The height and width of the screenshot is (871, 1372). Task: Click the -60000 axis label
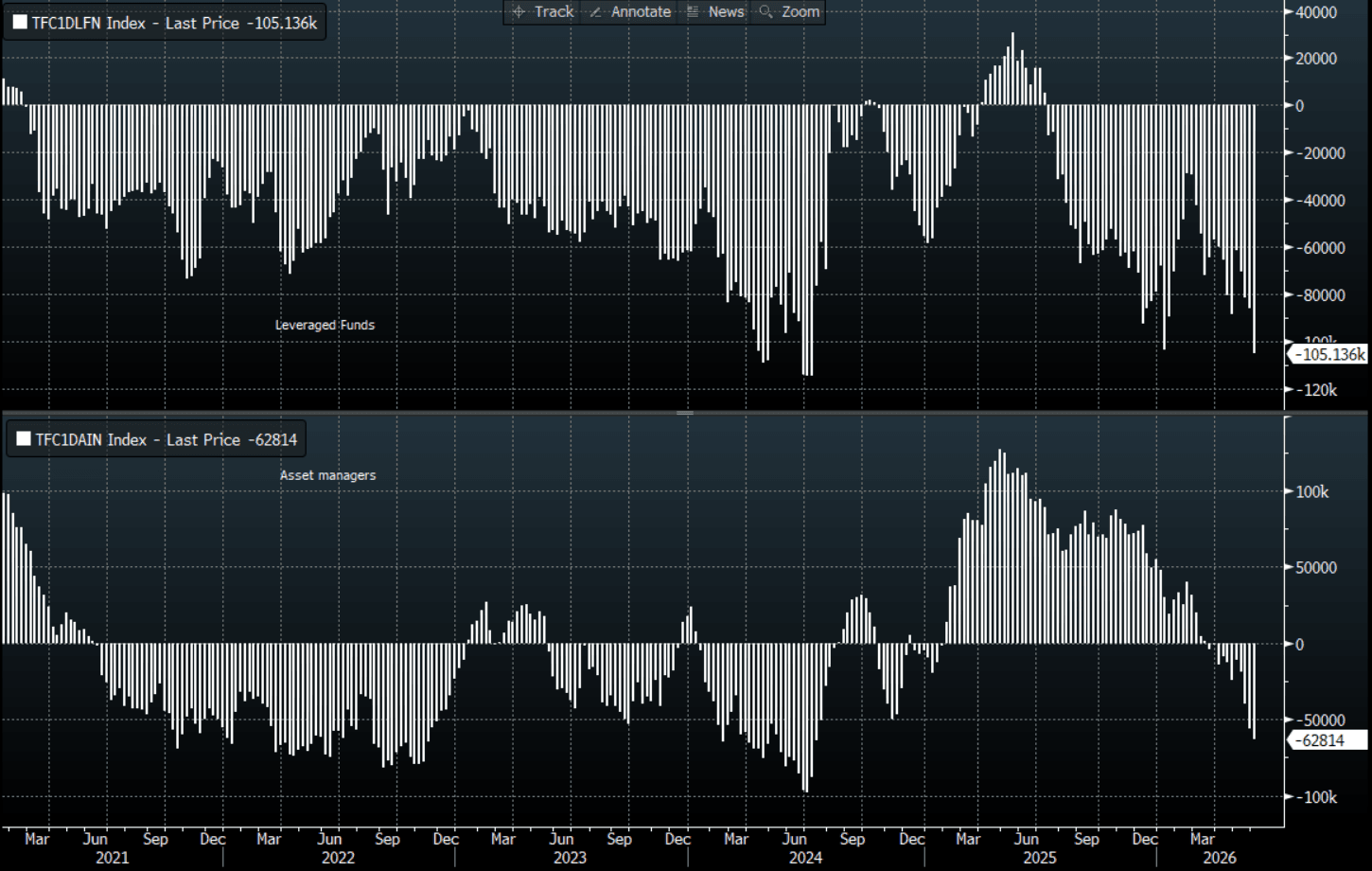coord(1320,248)
